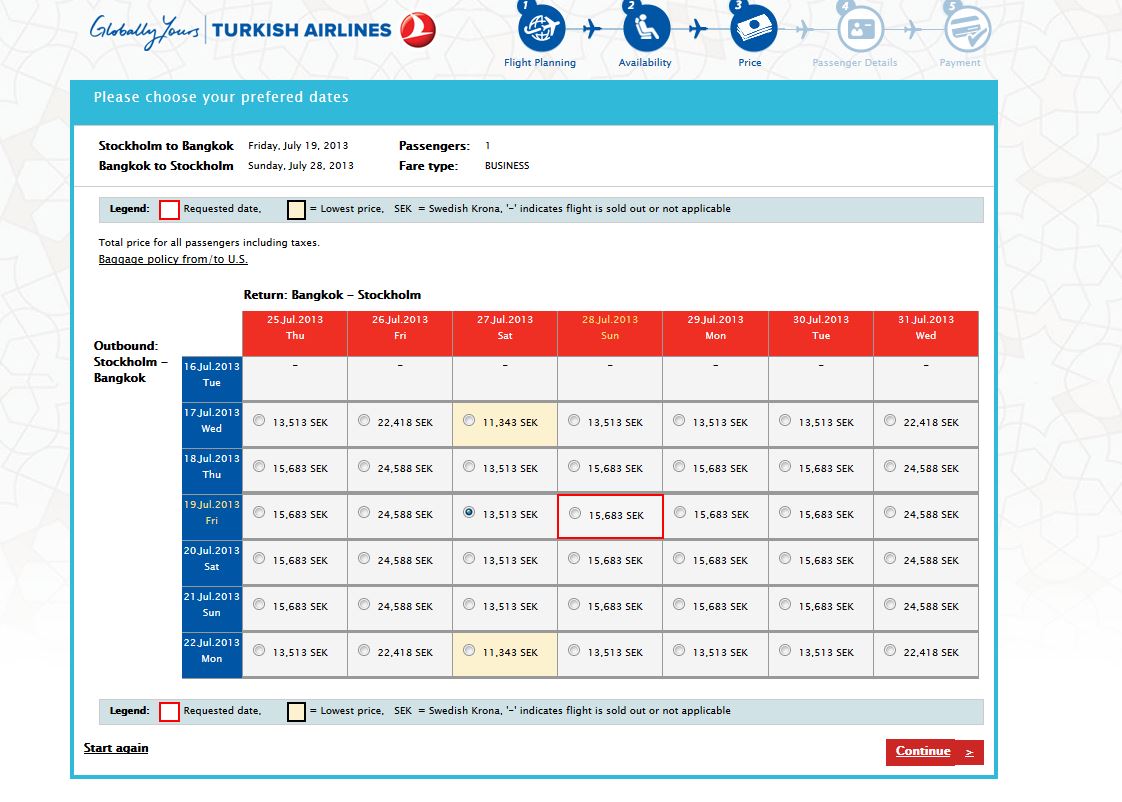The width and height of the screenshot is (1122, 802).
Task: Click the Start again link
Action: pos(116,748)
